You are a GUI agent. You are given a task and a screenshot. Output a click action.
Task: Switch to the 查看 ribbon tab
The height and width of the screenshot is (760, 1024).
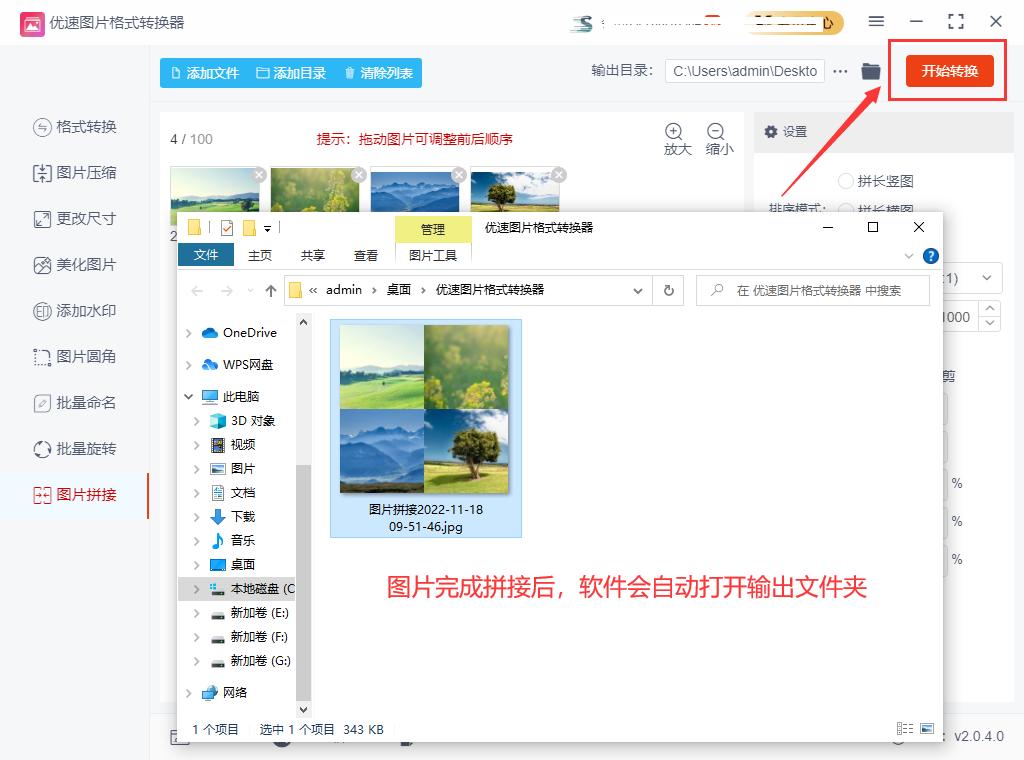click(366, 255)
